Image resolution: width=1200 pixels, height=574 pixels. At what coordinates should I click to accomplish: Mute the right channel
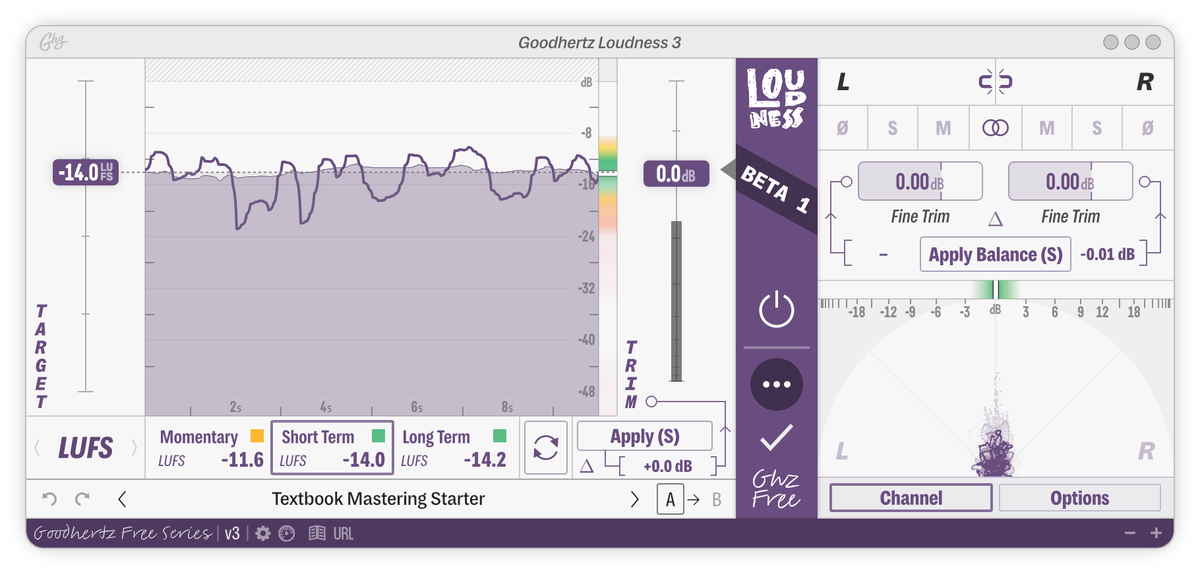tap(1046, 128)
